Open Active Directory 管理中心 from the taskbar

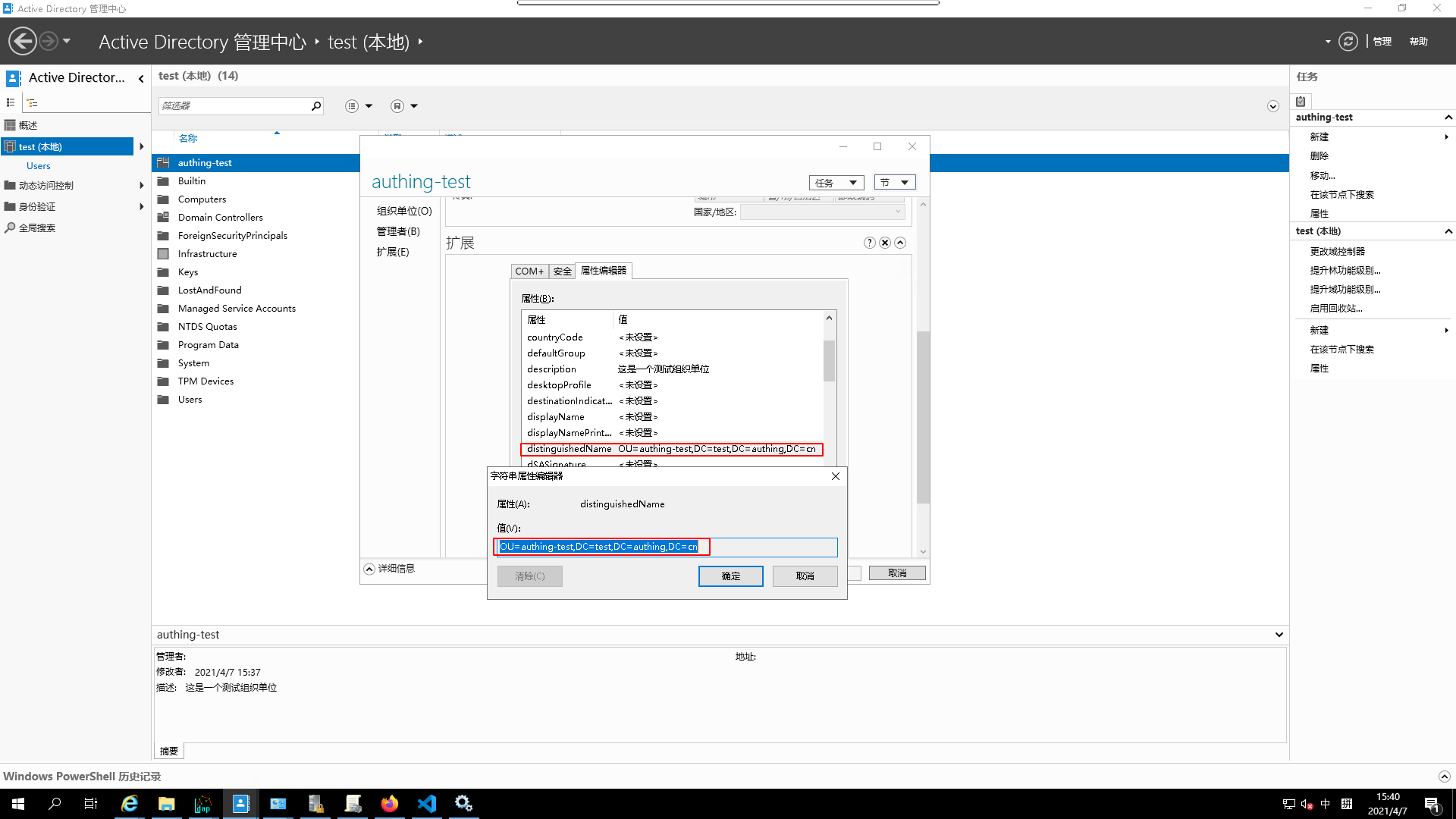coord(240,803)
